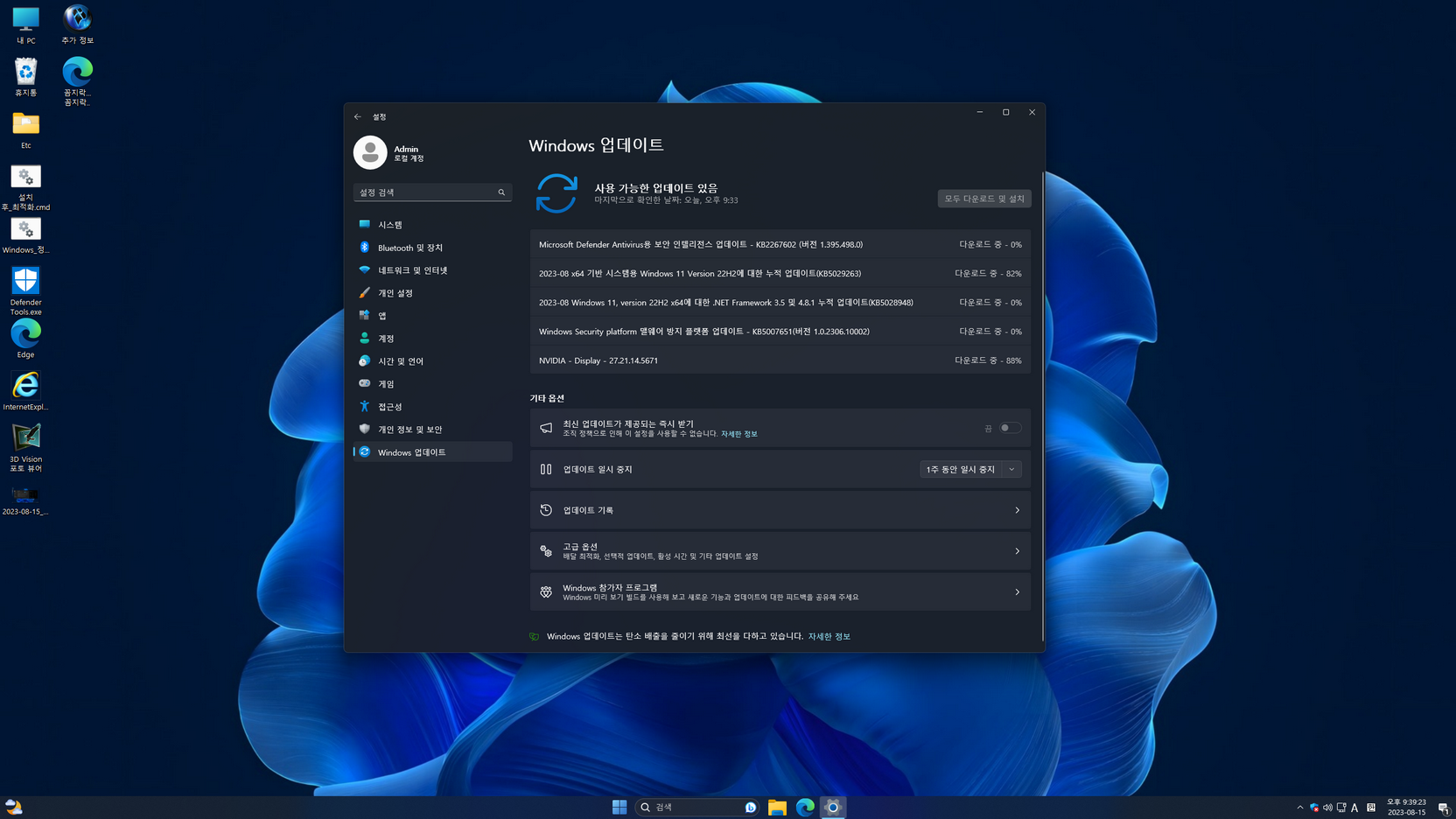Click the volume icon in system tray
This screenshot has width=1456, height=819.
point(1327,808)
